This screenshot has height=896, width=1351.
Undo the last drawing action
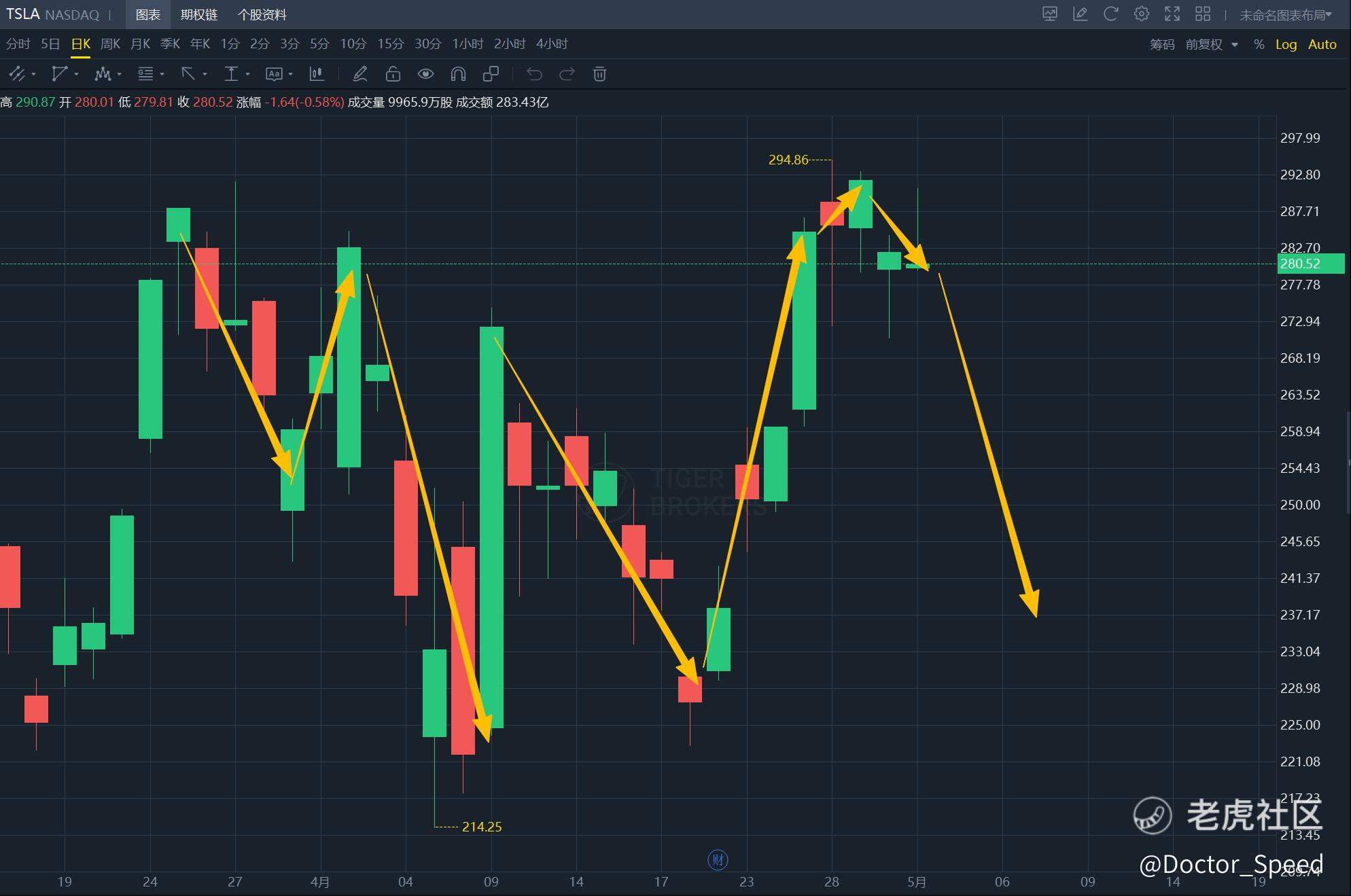[535, 73]
